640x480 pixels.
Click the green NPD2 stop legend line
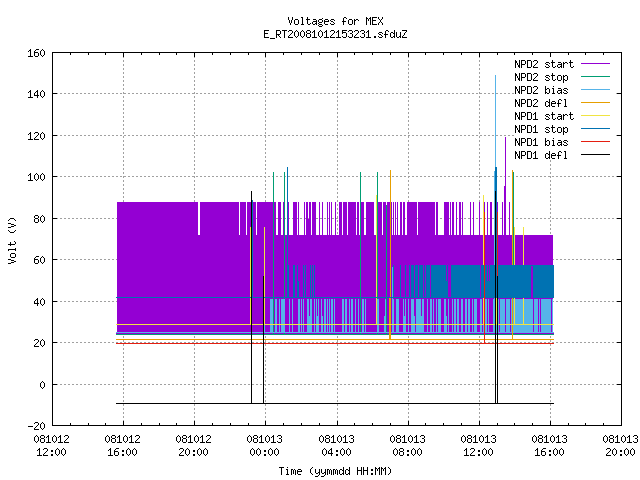click(595, 77)
